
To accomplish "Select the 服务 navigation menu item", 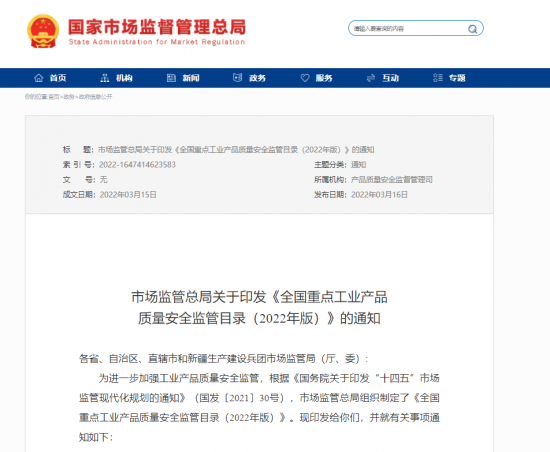I will [x=324, y=78].
